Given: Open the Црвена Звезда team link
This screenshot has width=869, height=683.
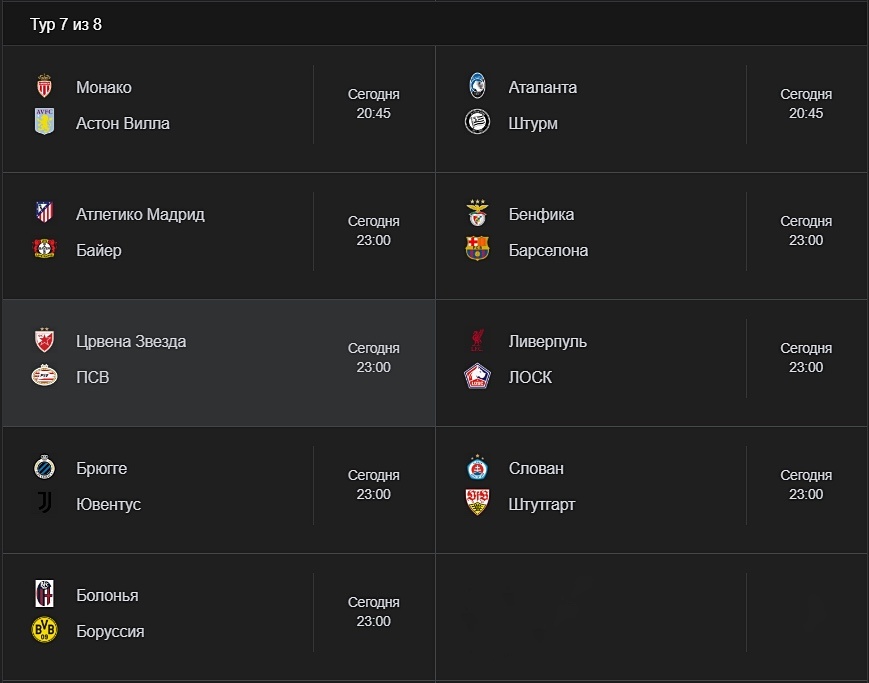Looking at the screenshot, I should (x=131, y=341).
